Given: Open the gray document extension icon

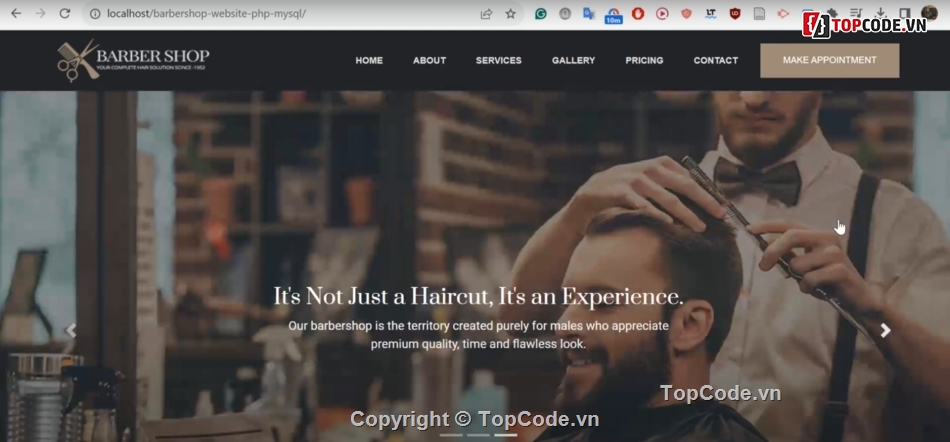Looking at the screenshot, I should (759, 13).
